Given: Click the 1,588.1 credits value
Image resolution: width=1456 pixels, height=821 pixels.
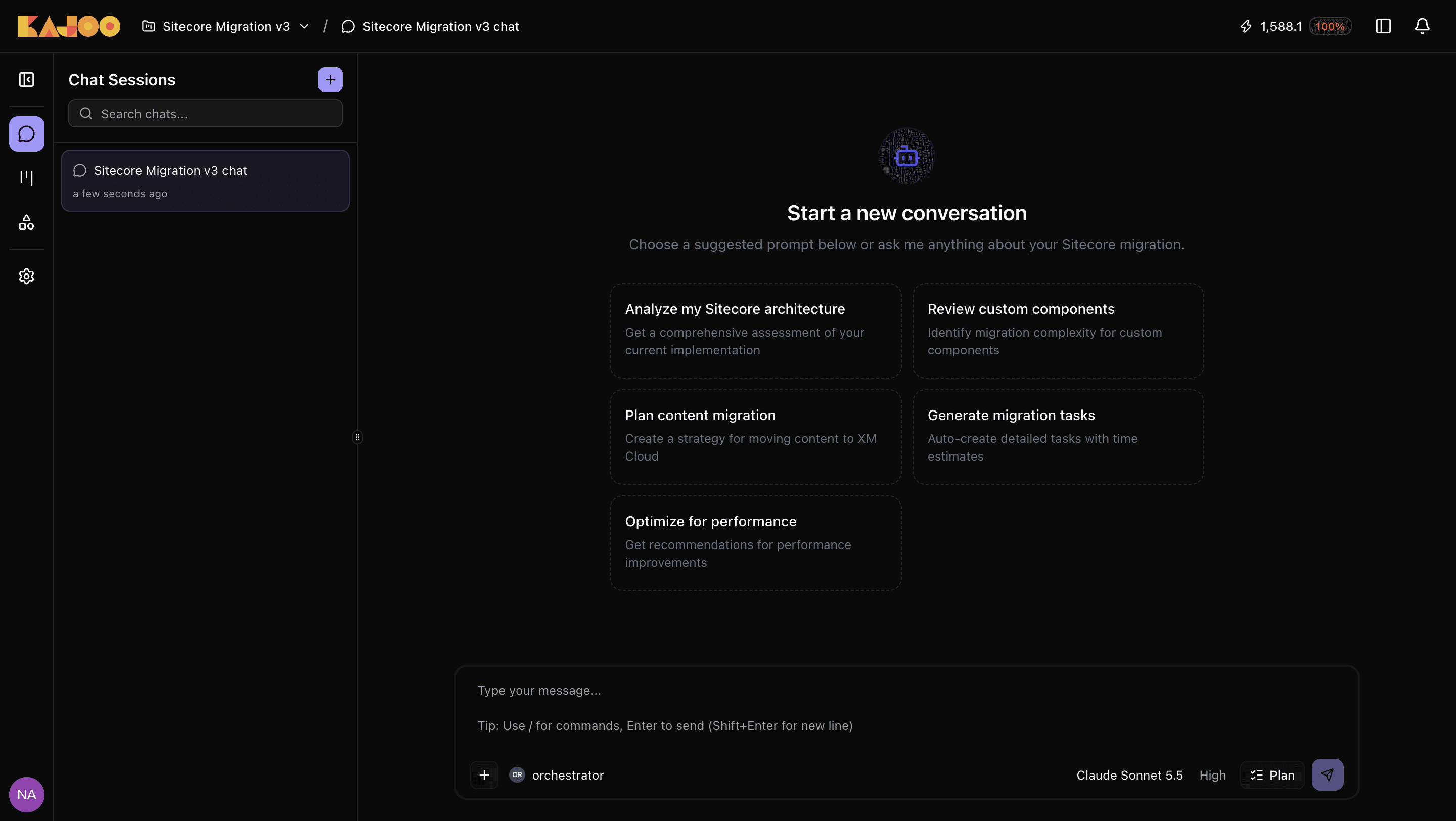Looking at the screenshot, I should (1281, 27).
